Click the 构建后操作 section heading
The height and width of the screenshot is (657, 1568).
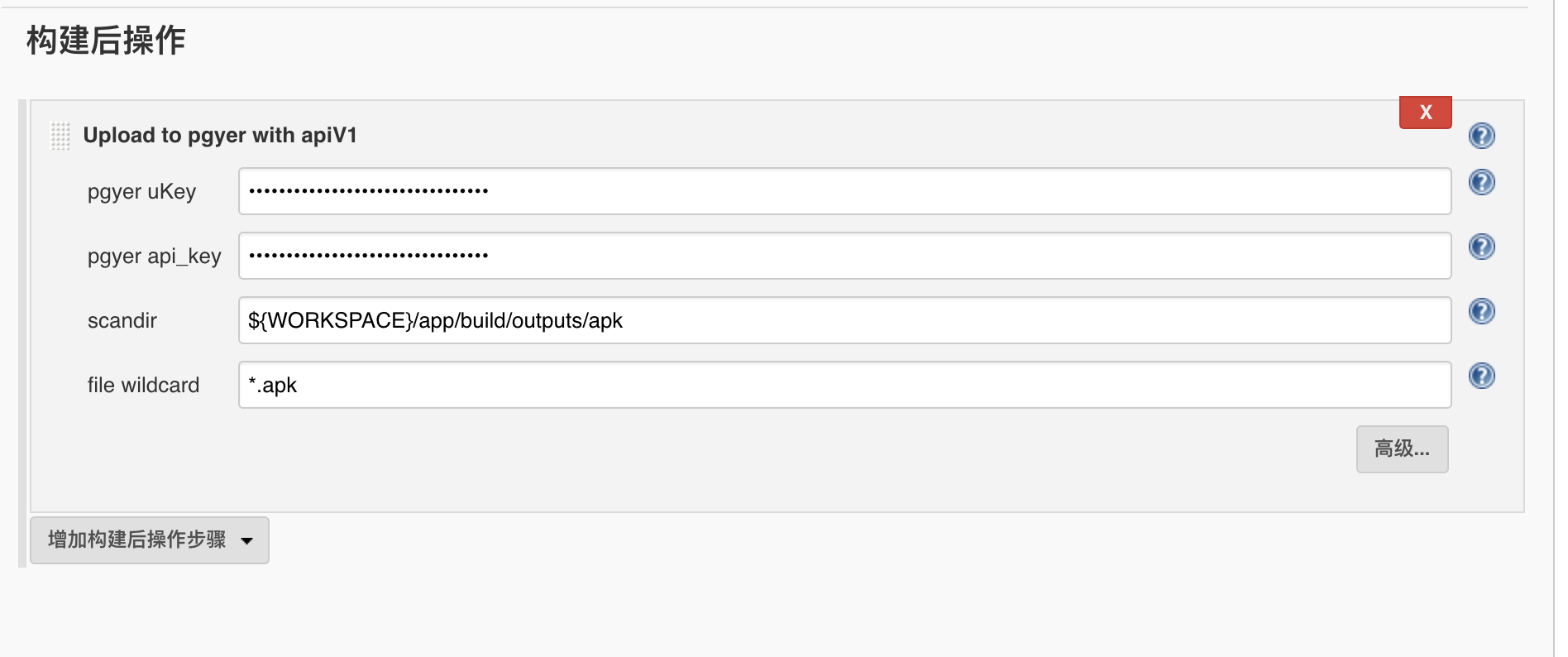[106, 40]
